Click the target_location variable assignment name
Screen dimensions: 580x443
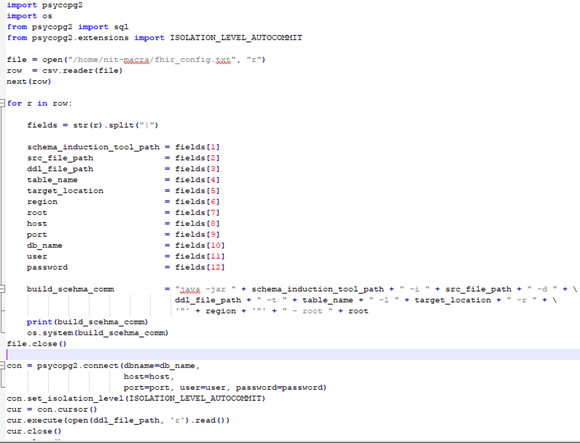click(x=65, y=191)
